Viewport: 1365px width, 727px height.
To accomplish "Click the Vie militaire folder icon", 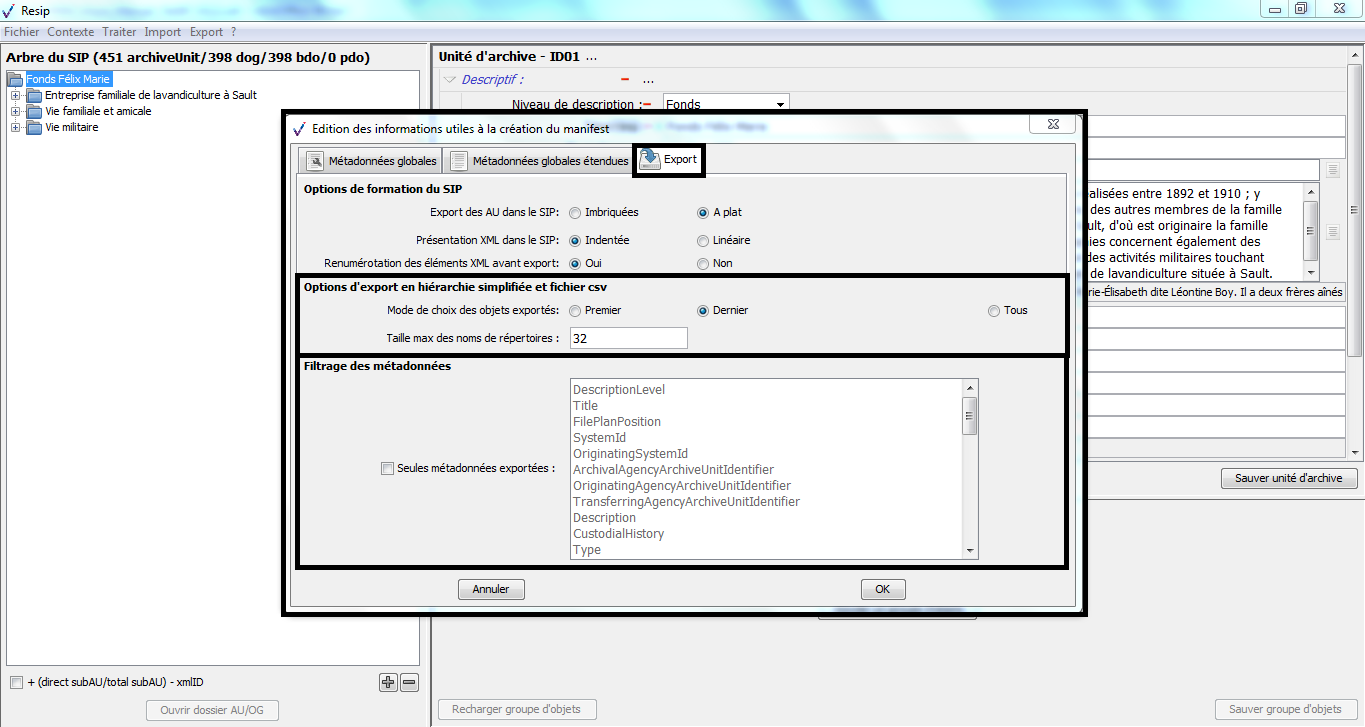I will (x=34, y=127).
